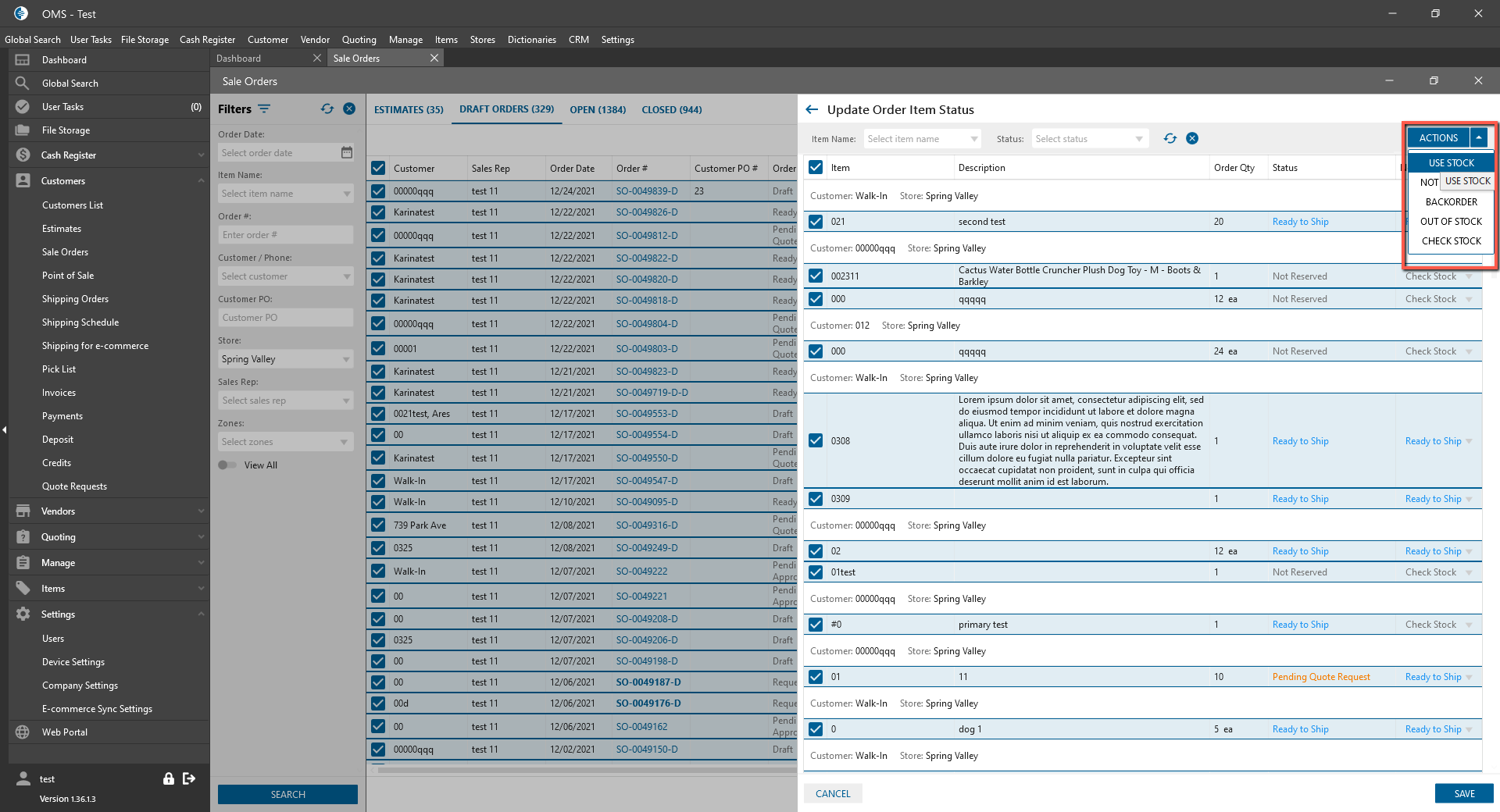
Task: Open the Select sales rep dropdown
Action: [x=285, y=401]
